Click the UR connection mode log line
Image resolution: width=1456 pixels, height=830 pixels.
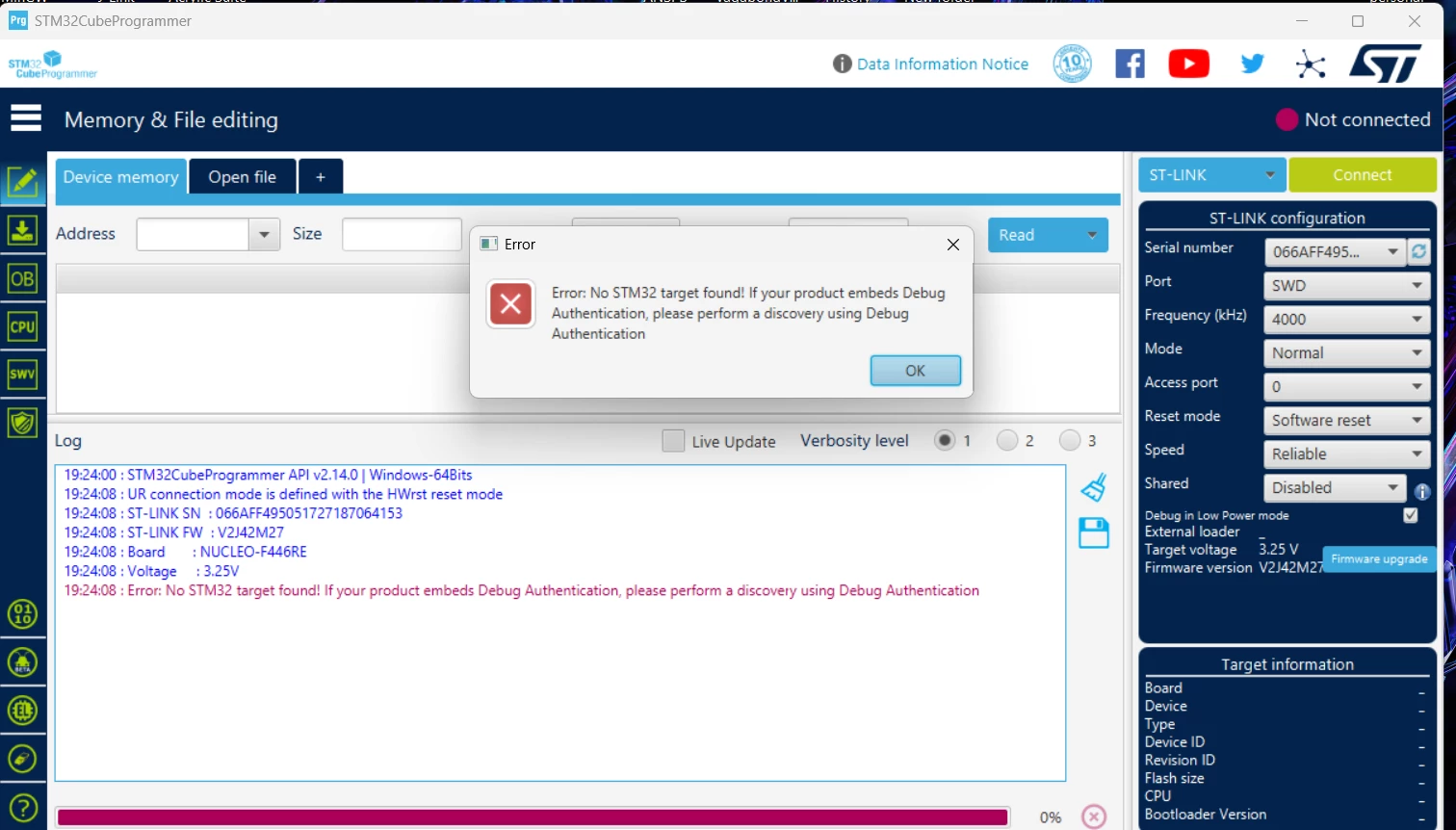point(284,494)
